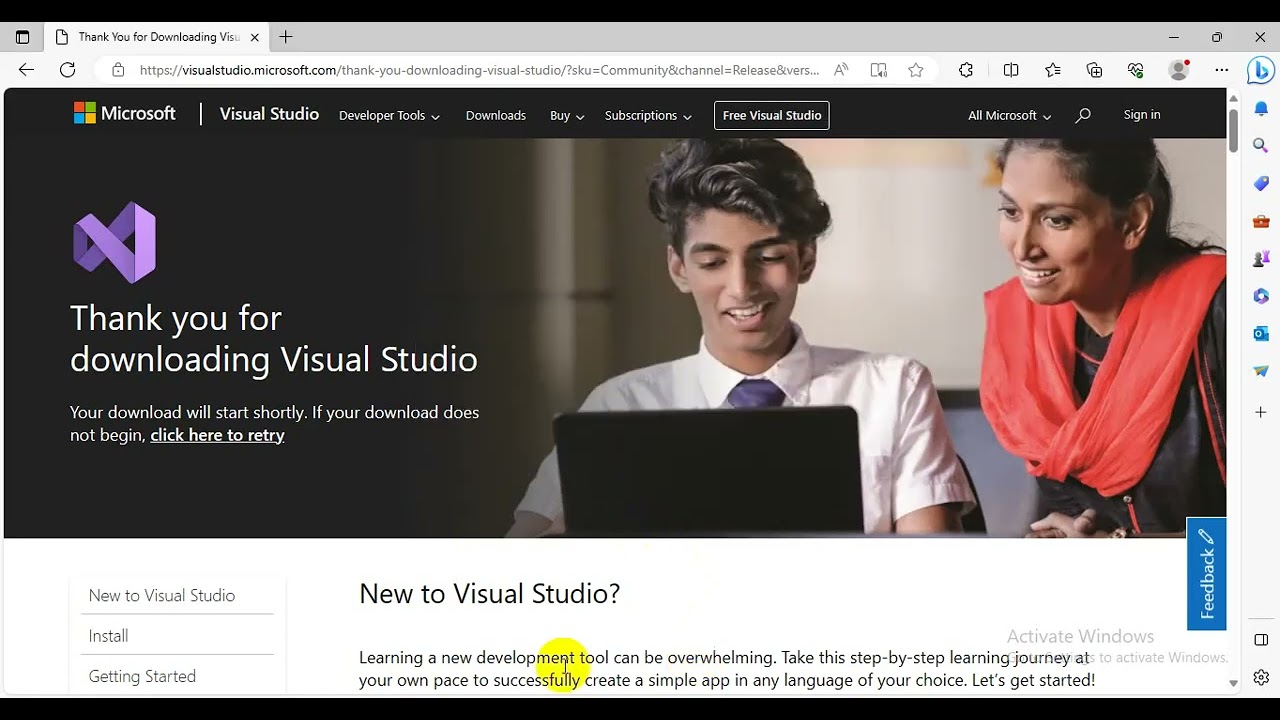Toggle sidebar visibility icon
This screenshot has width=1280, height=720.
click(x=1261, y=640)
